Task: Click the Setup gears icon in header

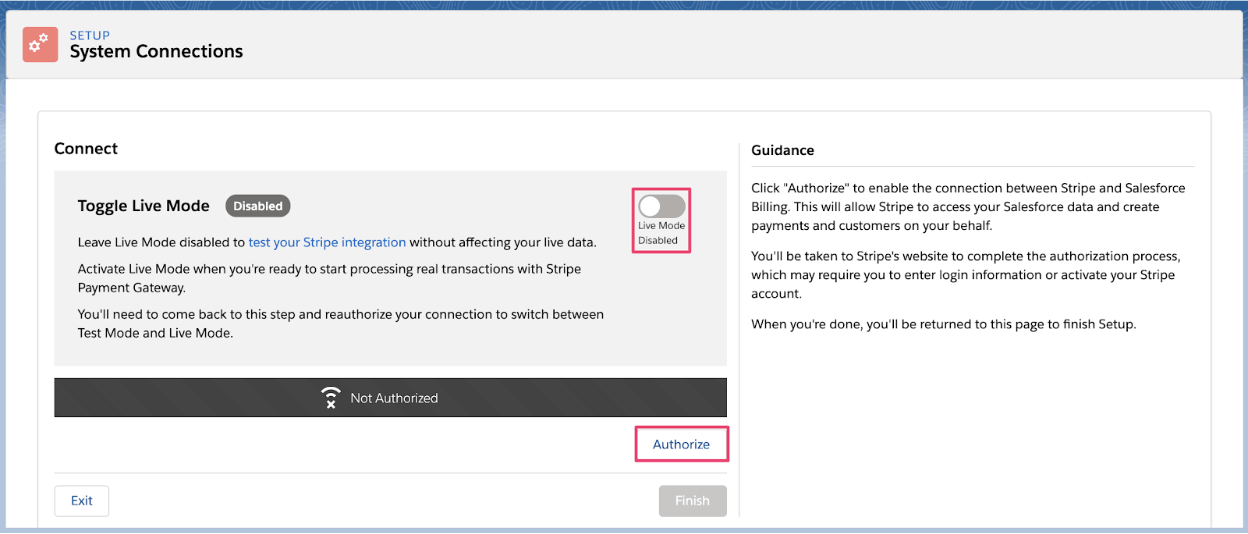Action: point(40,44)
